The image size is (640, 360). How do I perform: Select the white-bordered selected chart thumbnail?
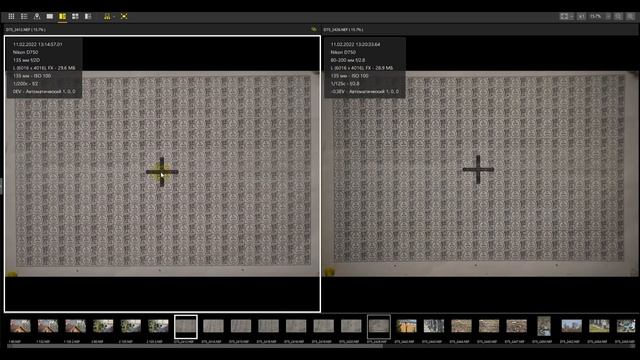click(186, 327)
